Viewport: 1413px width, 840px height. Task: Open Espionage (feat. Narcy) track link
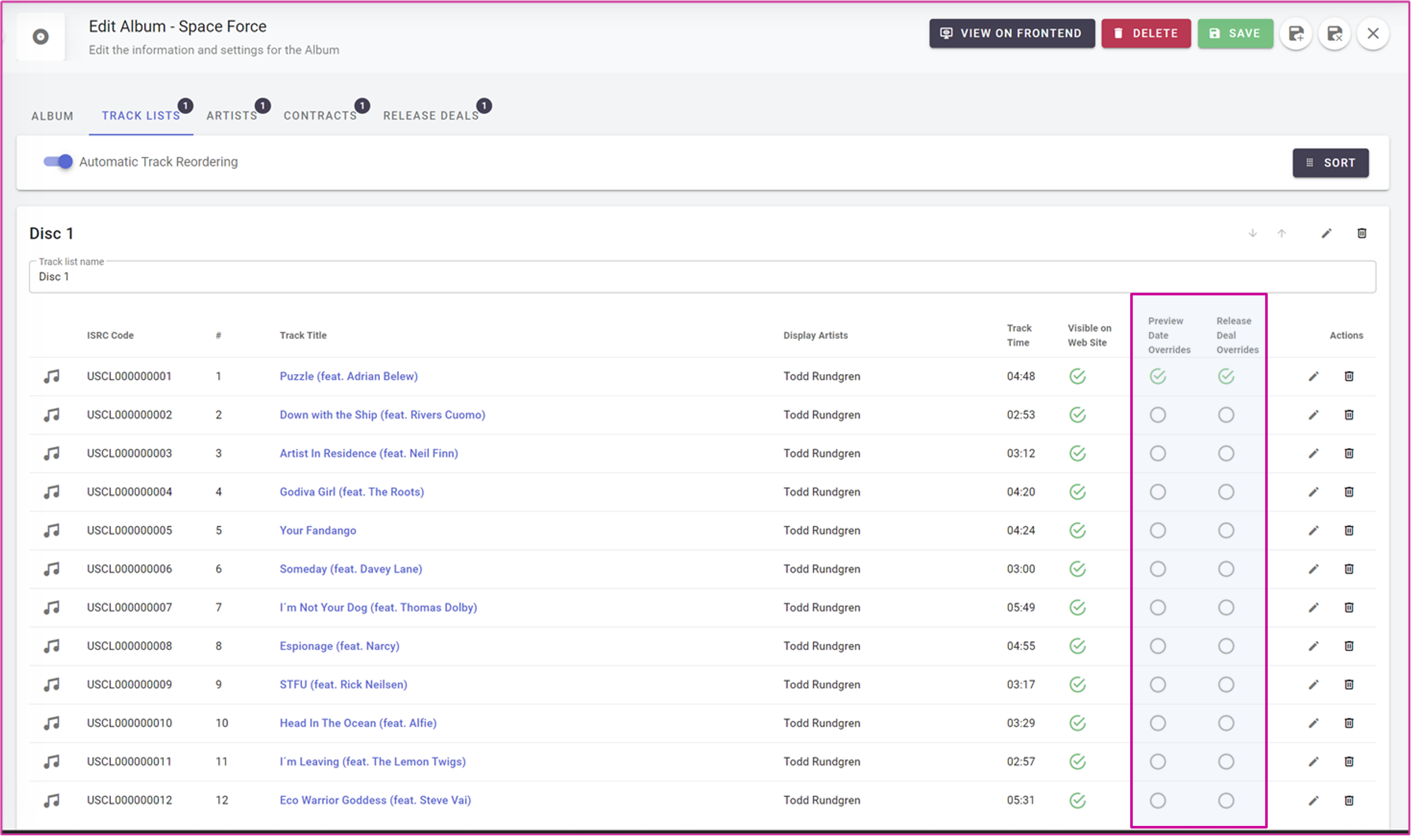pyautogui.click(x=339, y=646)
